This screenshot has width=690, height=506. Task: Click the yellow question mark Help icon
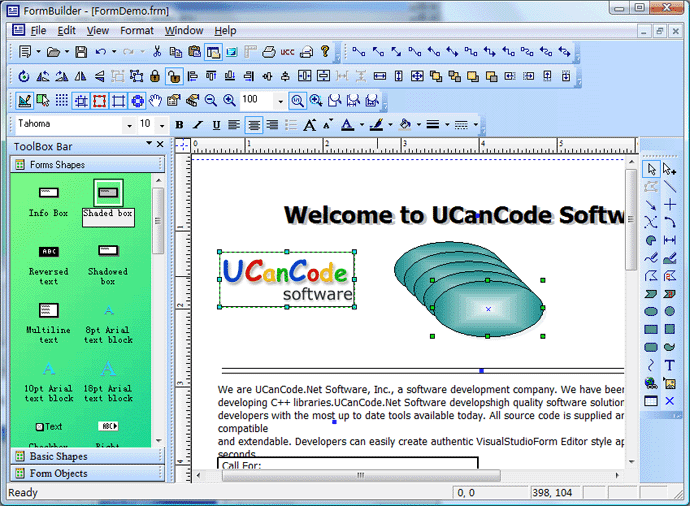[325, 51]
